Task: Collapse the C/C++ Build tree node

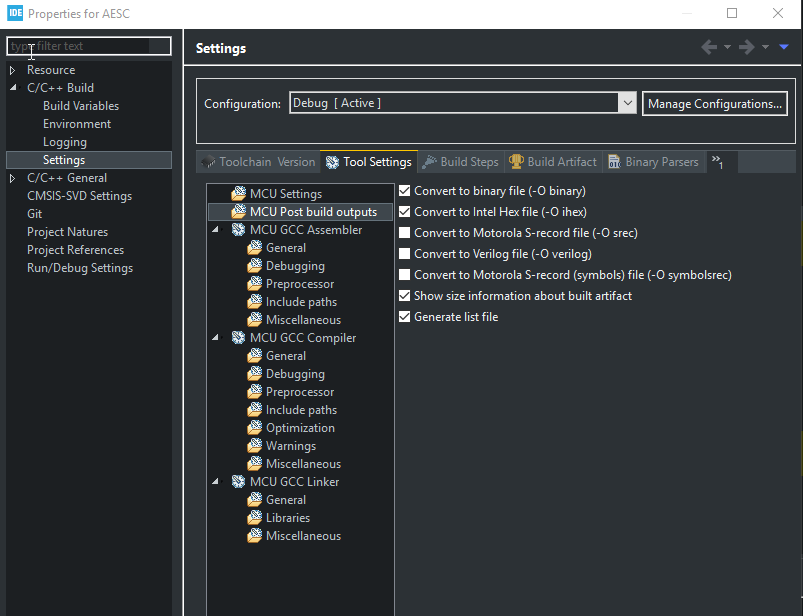Action: 13,88
